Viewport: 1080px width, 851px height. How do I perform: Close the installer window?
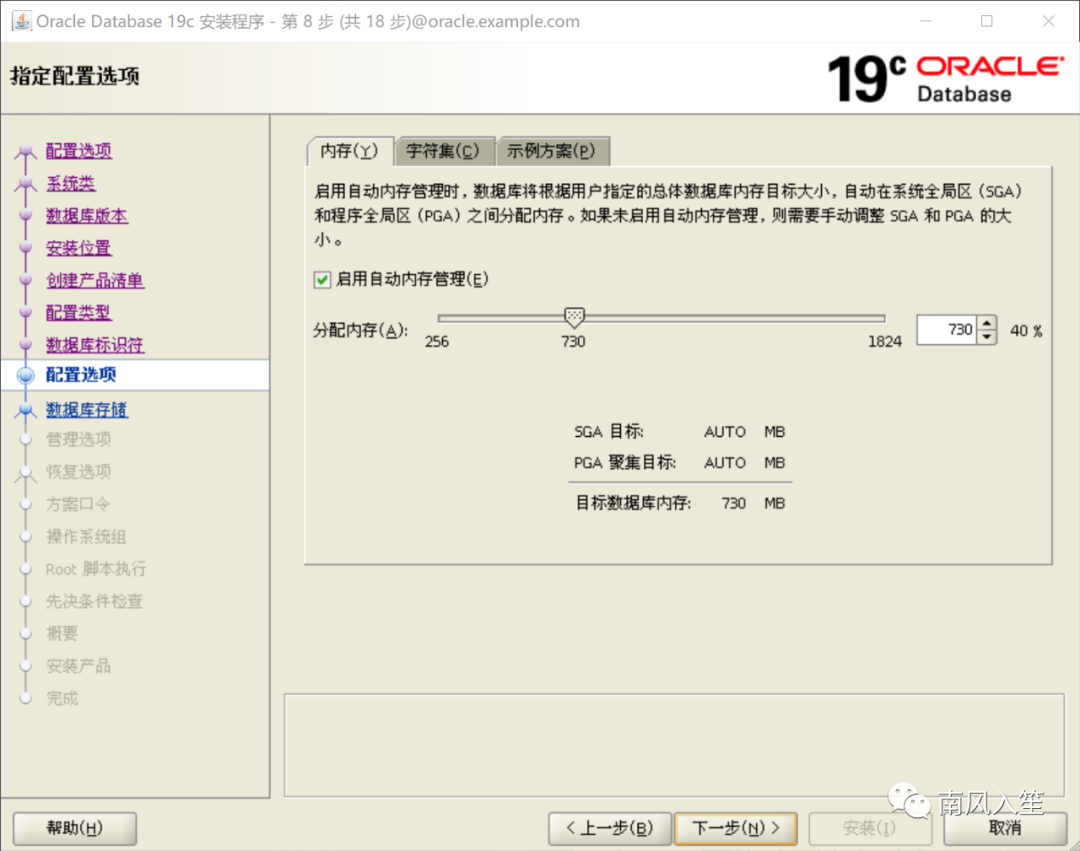[1048, 21]
